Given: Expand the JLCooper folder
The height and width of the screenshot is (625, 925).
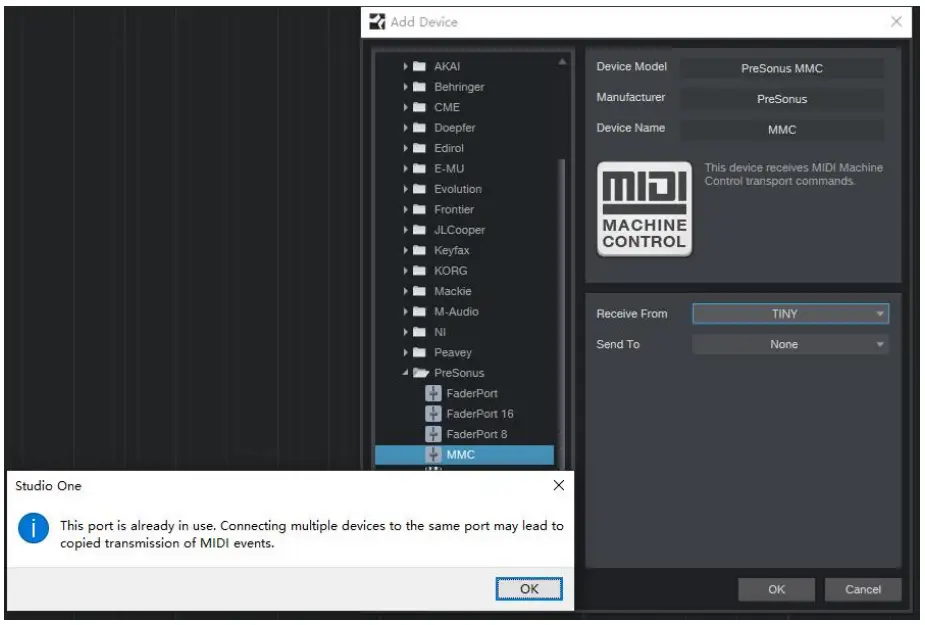Looking at the screenshot, I should [x=405, y=230].
